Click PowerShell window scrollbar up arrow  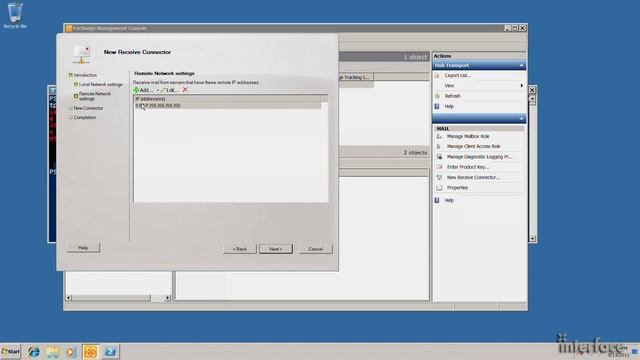[x=532, y=99]
